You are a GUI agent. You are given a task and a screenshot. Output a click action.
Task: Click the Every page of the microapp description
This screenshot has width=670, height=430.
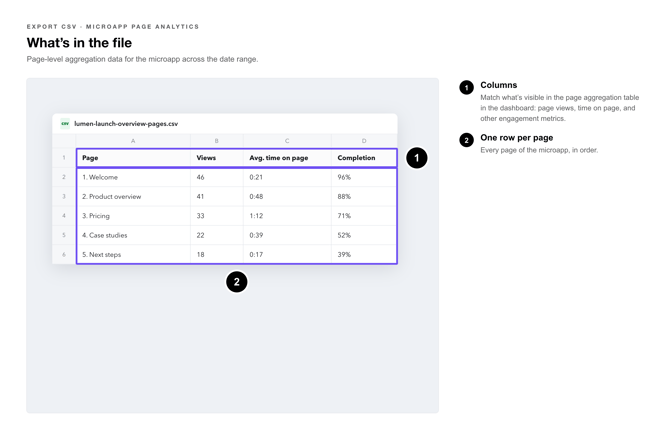point(539,150)
